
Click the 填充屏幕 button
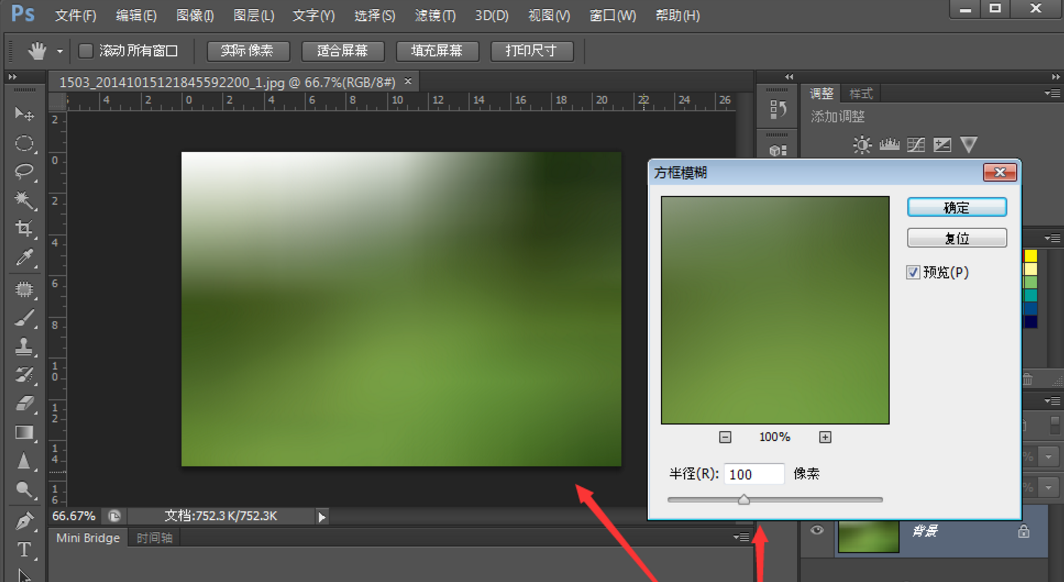pyautogui.click(x=437, y=51)
